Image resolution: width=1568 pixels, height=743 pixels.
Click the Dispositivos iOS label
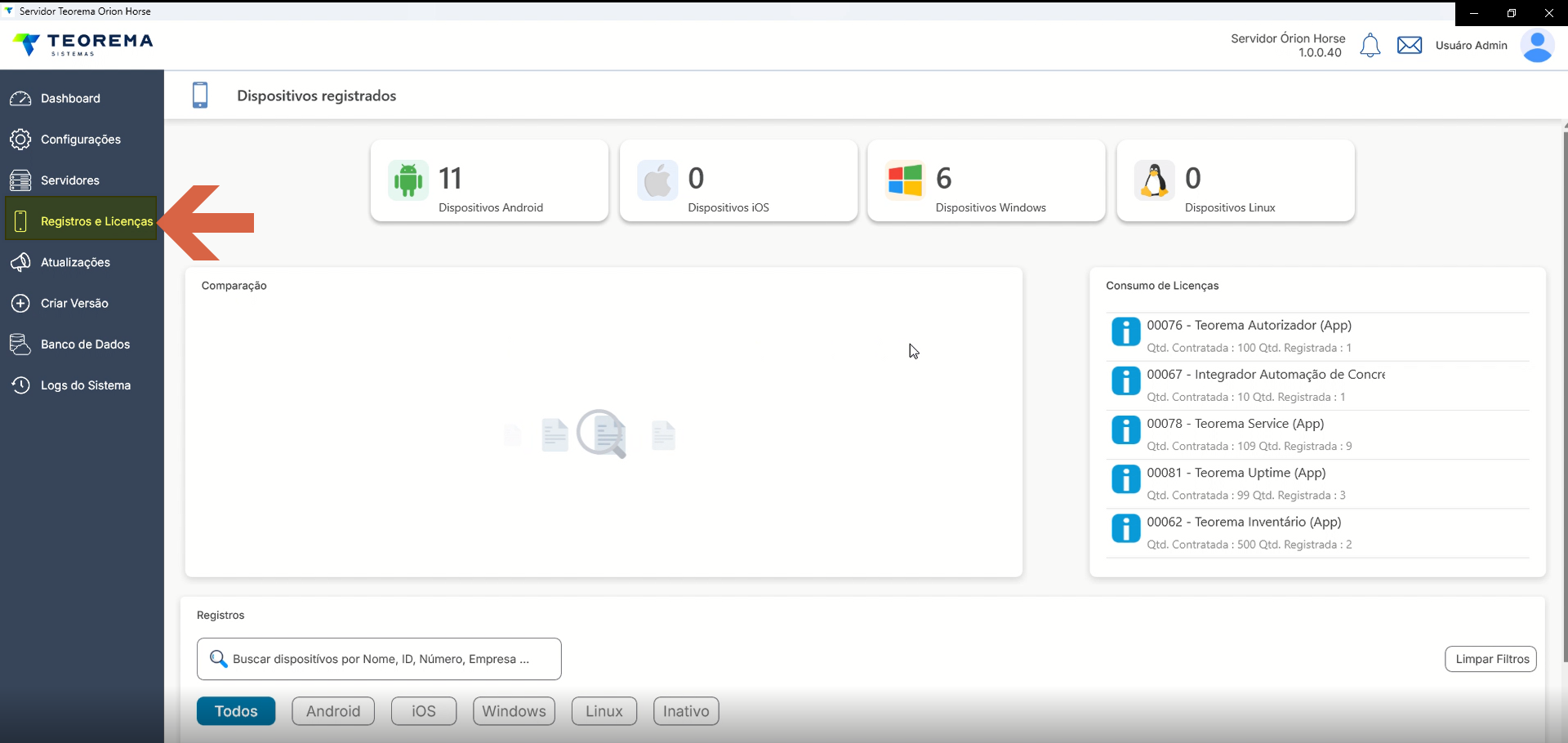click(728, 207)
